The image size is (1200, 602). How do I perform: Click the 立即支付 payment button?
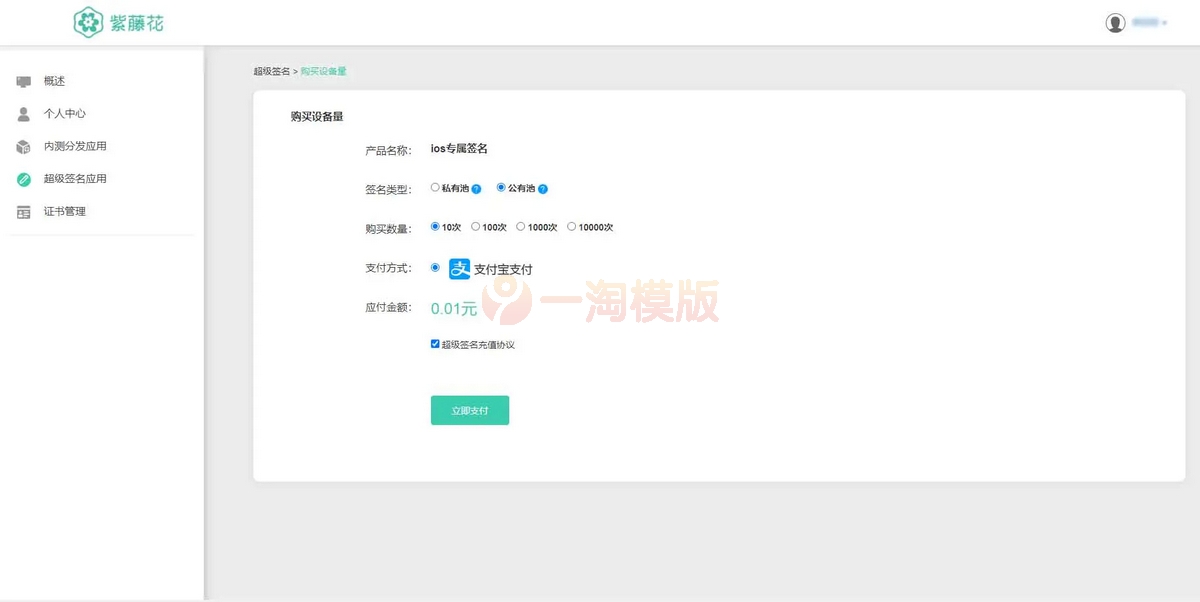coord(469,410)
